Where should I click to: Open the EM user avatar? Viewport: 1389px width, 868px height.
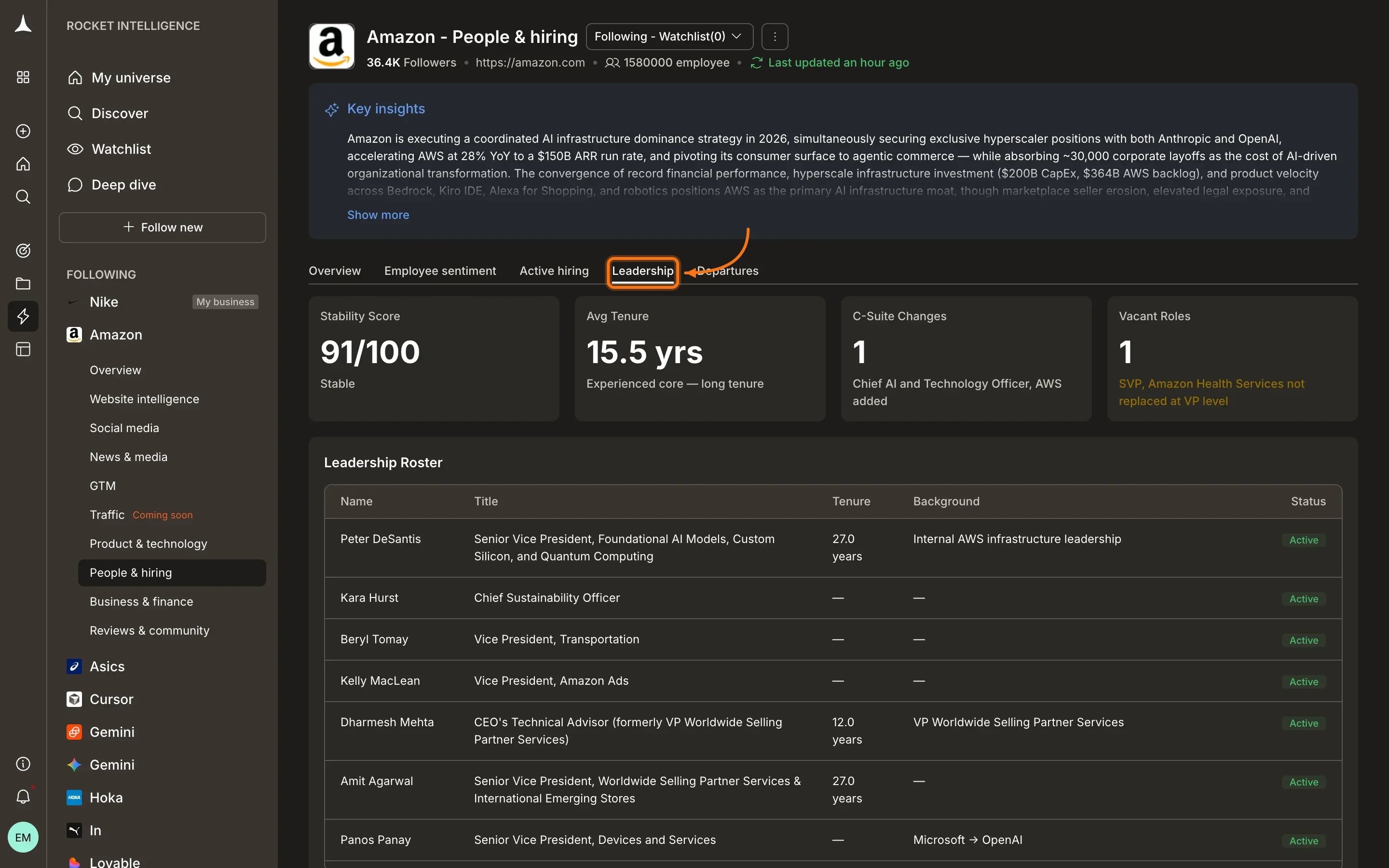coord(23,837)
